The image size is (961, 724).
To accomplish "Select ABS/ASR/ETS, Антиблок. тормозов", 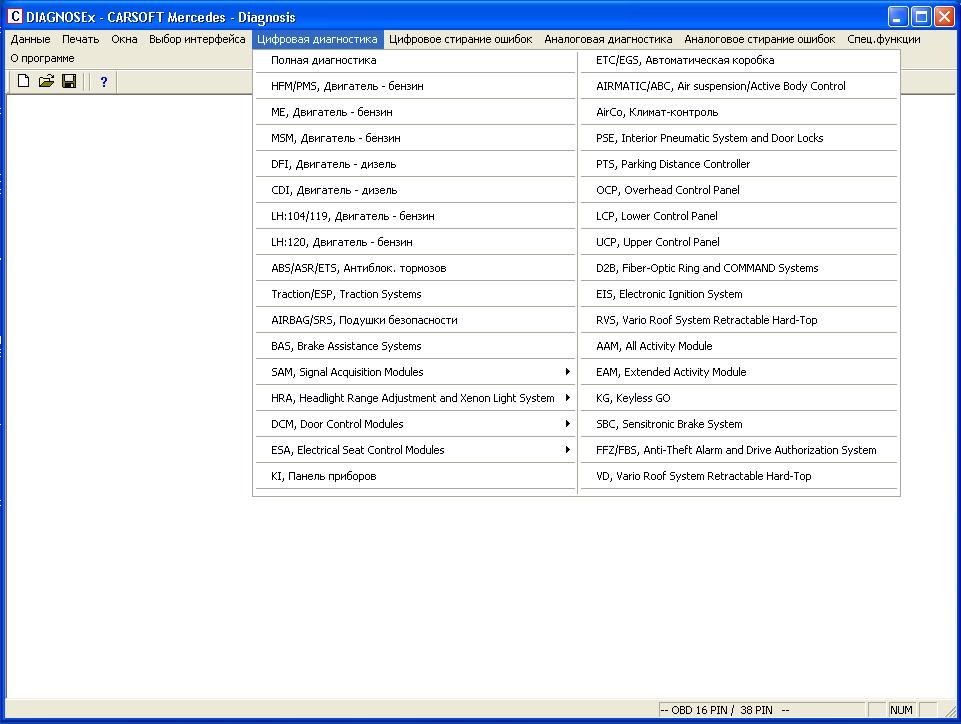I will (x=415, y=268).
